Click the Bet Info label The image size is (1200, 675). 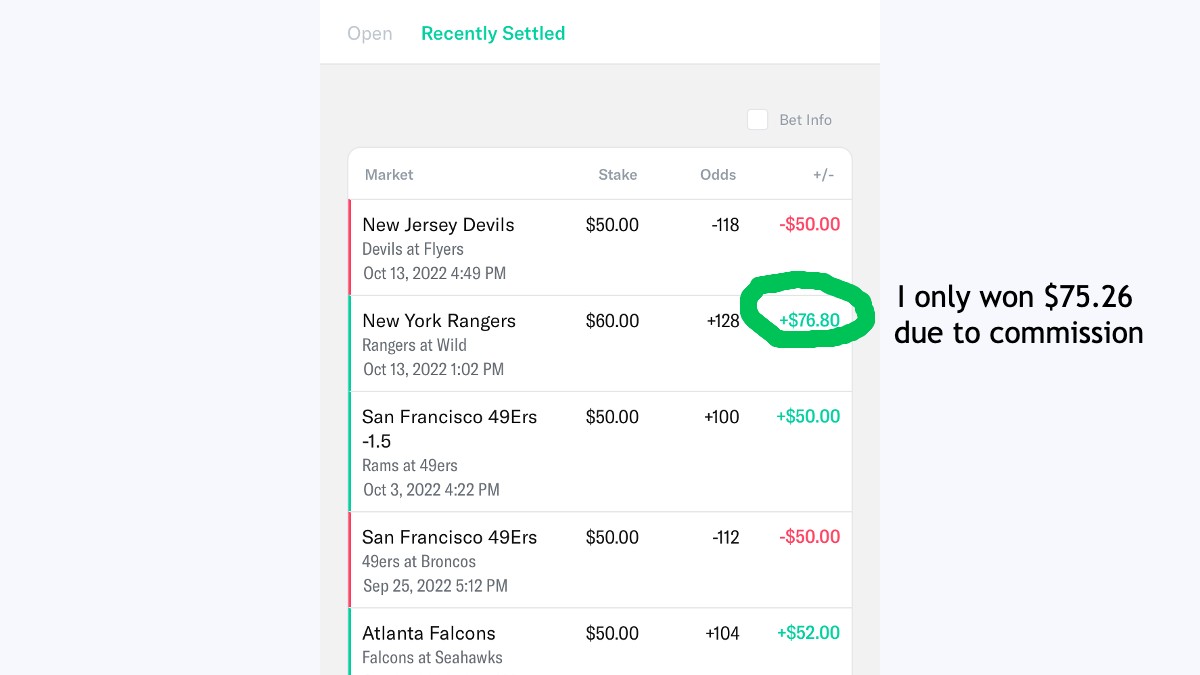pos(805,120)
